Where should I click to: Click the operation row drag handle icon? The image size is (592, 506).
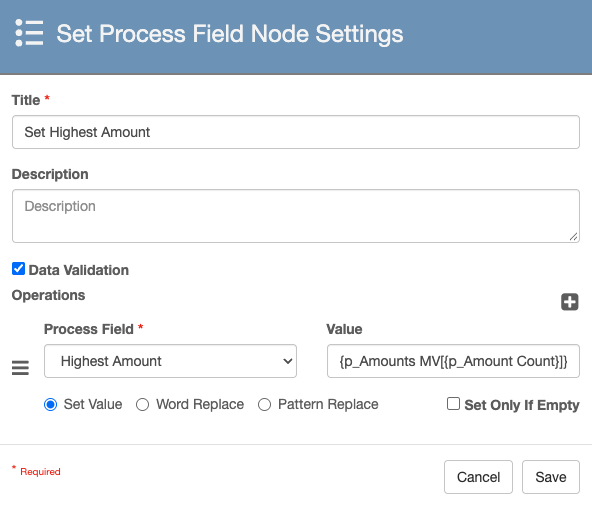coord(20,368)
